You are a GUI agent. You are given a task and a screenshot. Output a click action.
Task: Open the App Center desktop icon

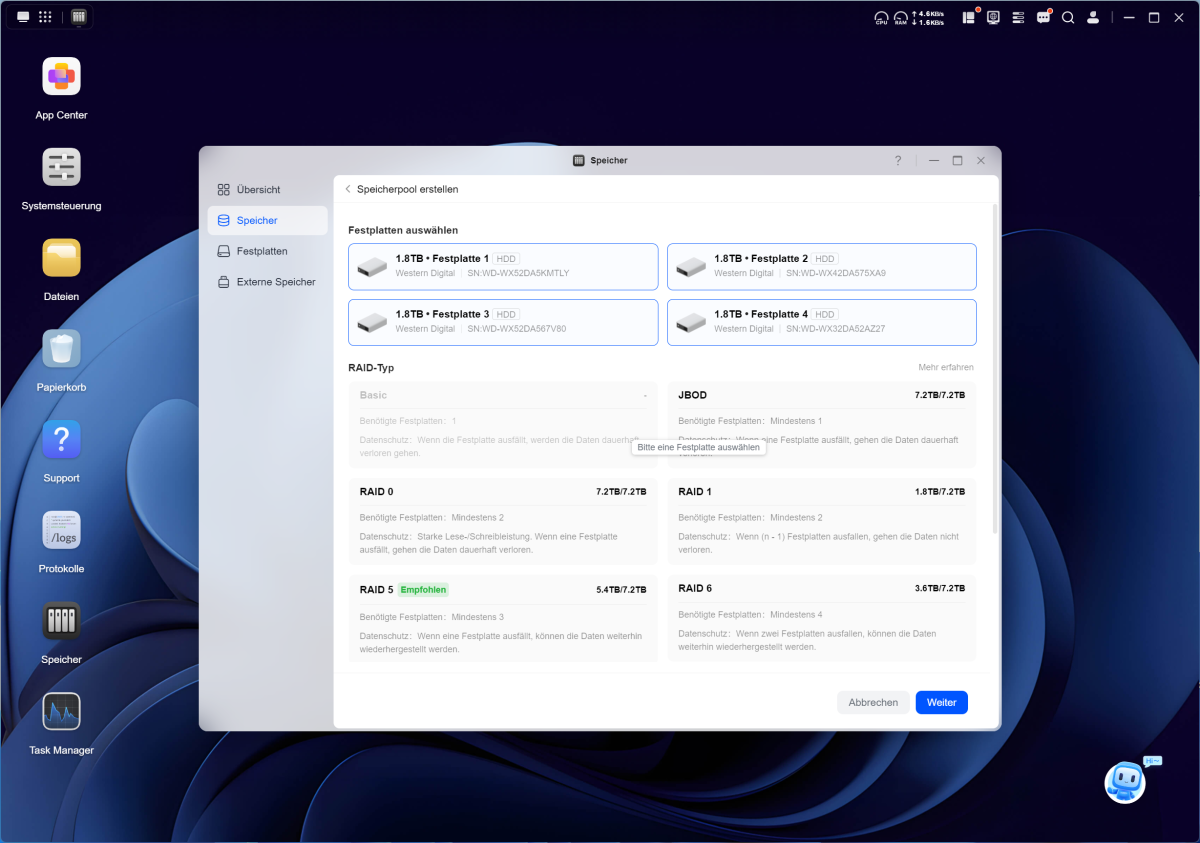[61, 77]
